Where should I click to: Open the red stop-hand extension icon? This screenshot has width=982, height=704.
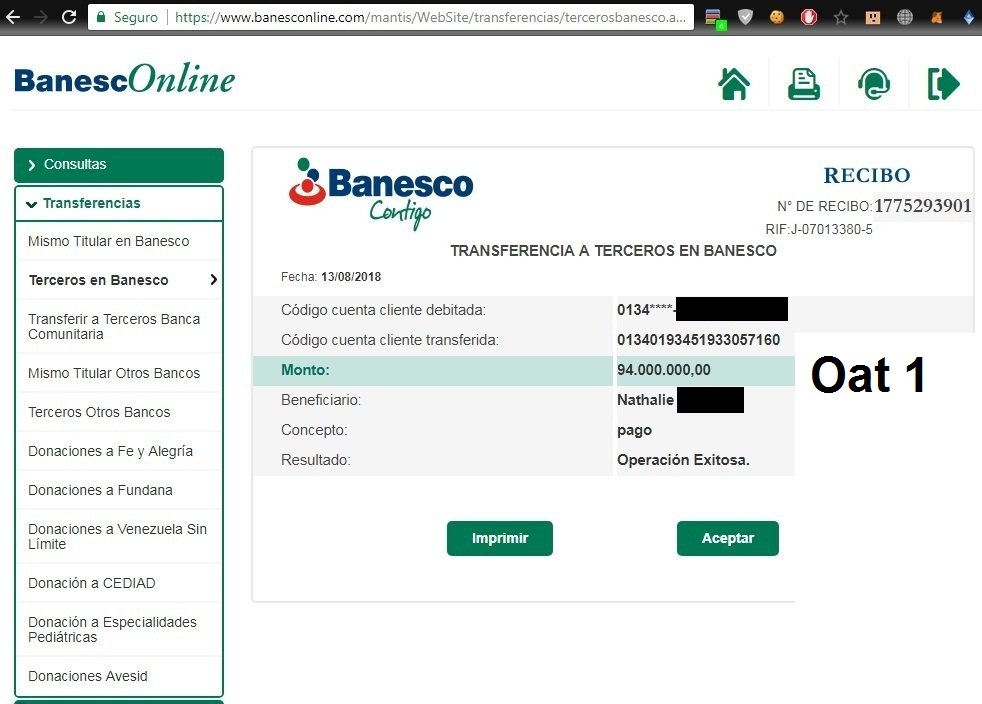[x=809, y=17]
